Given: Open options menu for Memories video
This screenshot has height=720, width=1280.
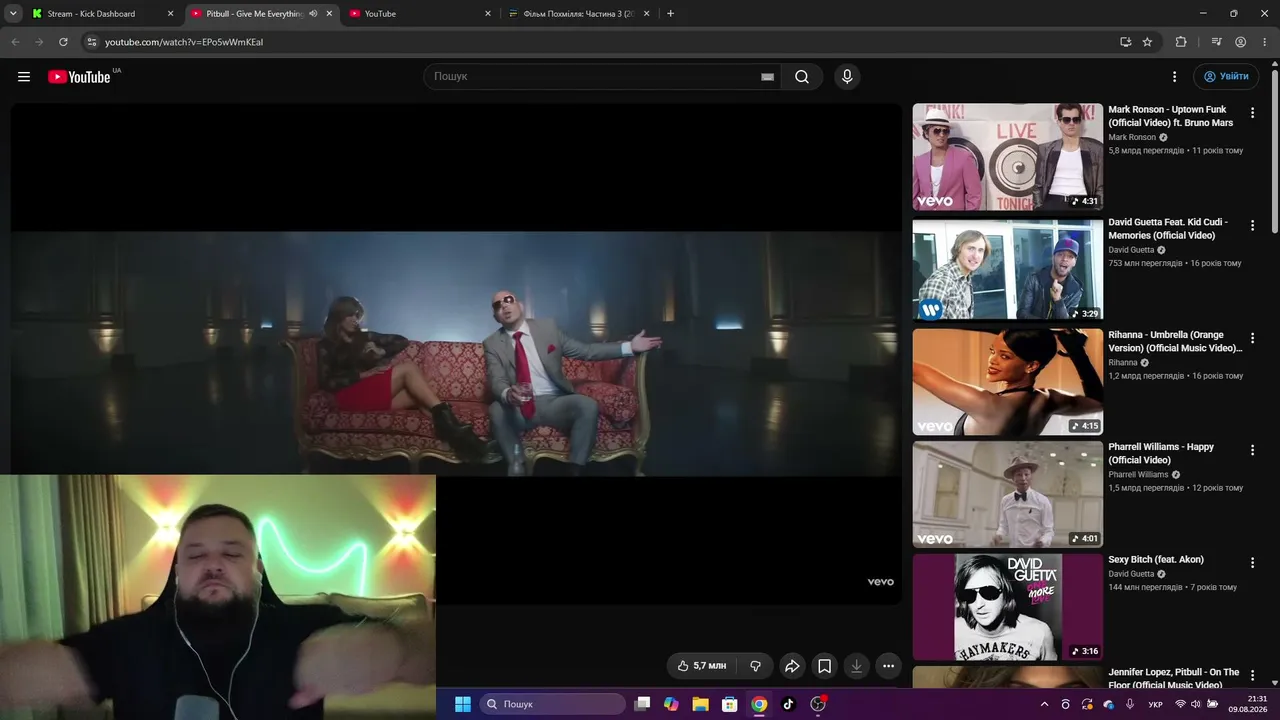Looking at the screenshot, I should coord(1252,226).
